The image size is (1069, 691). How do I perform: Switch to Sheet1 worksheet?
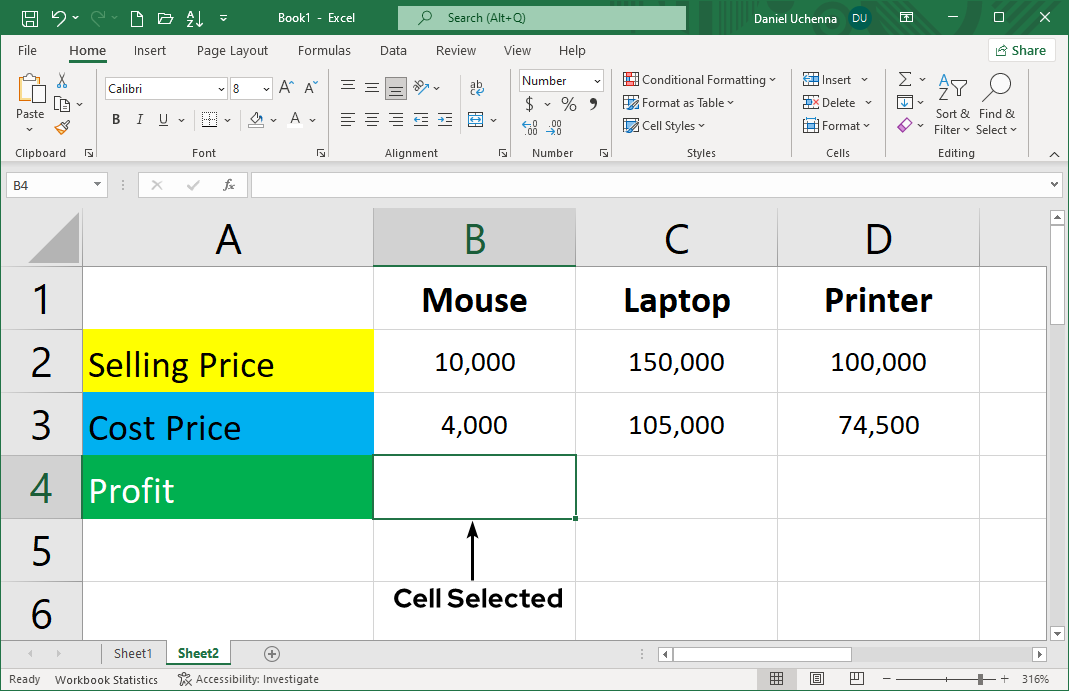coord(133,653)
